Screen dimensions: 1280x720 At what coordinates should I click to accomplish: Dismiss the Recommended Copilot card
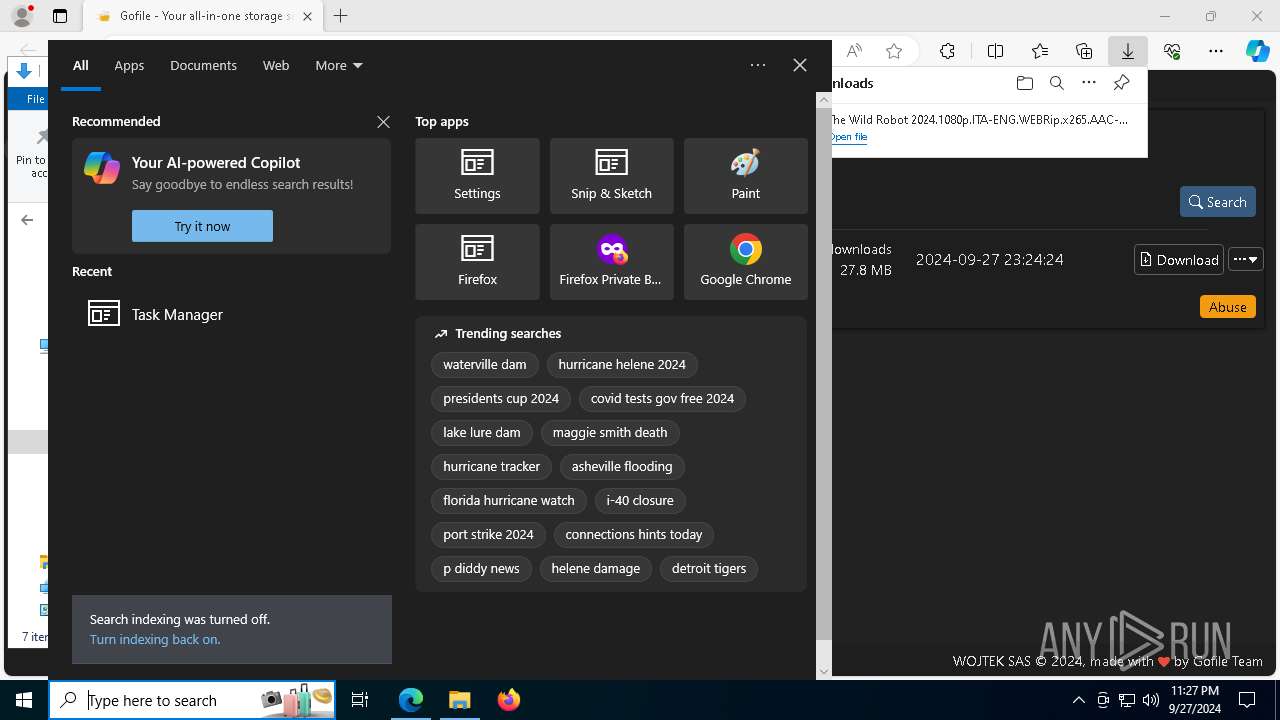(x=383, y=122)
